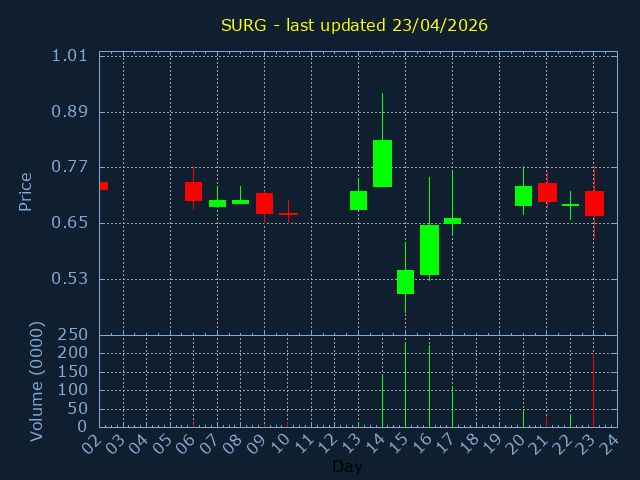Click the Day x-axis title

click(347, 466)
